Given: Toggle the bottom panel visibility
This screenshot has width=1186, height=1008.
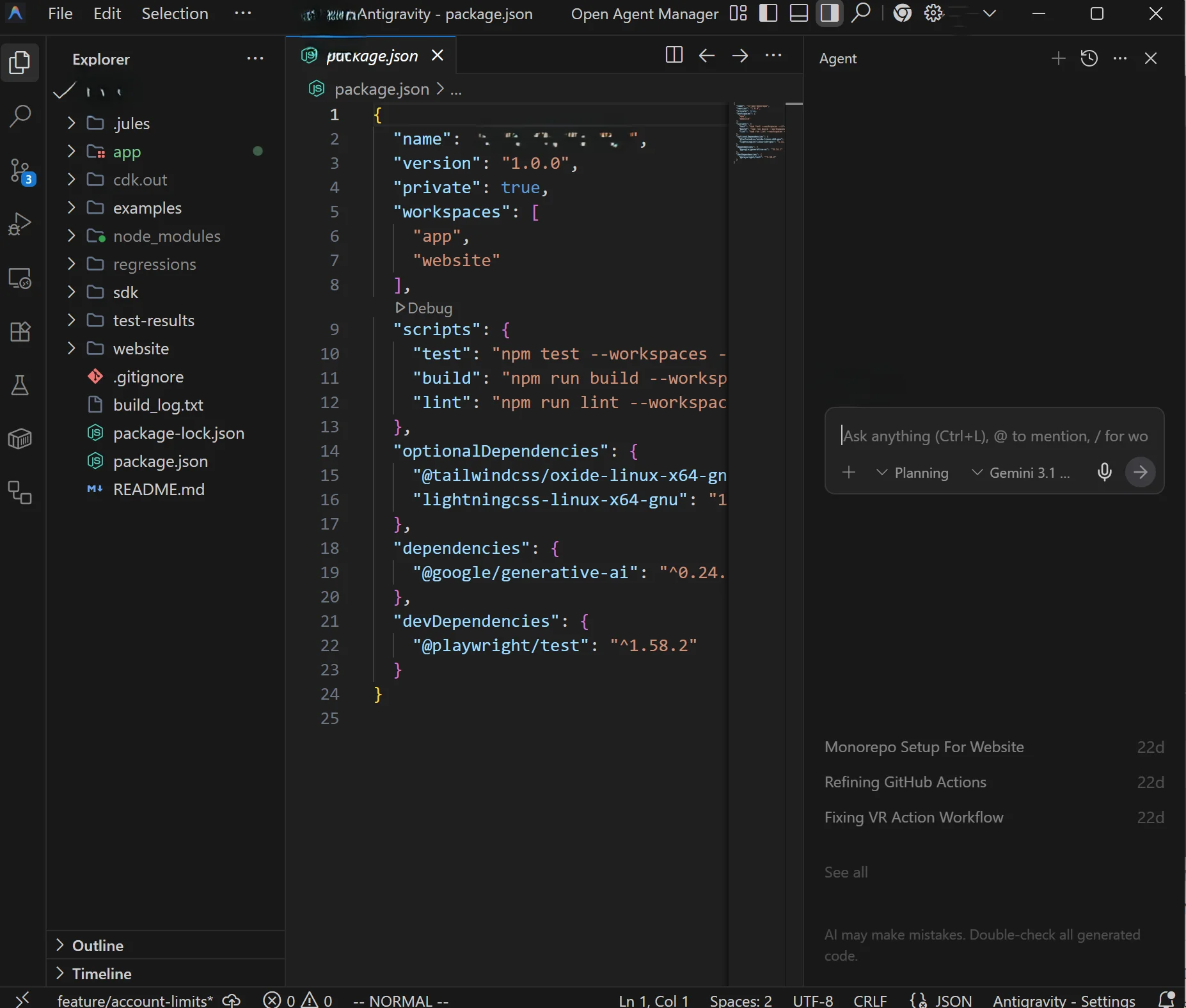Looking at the screenshot, I should pos(799,13).
